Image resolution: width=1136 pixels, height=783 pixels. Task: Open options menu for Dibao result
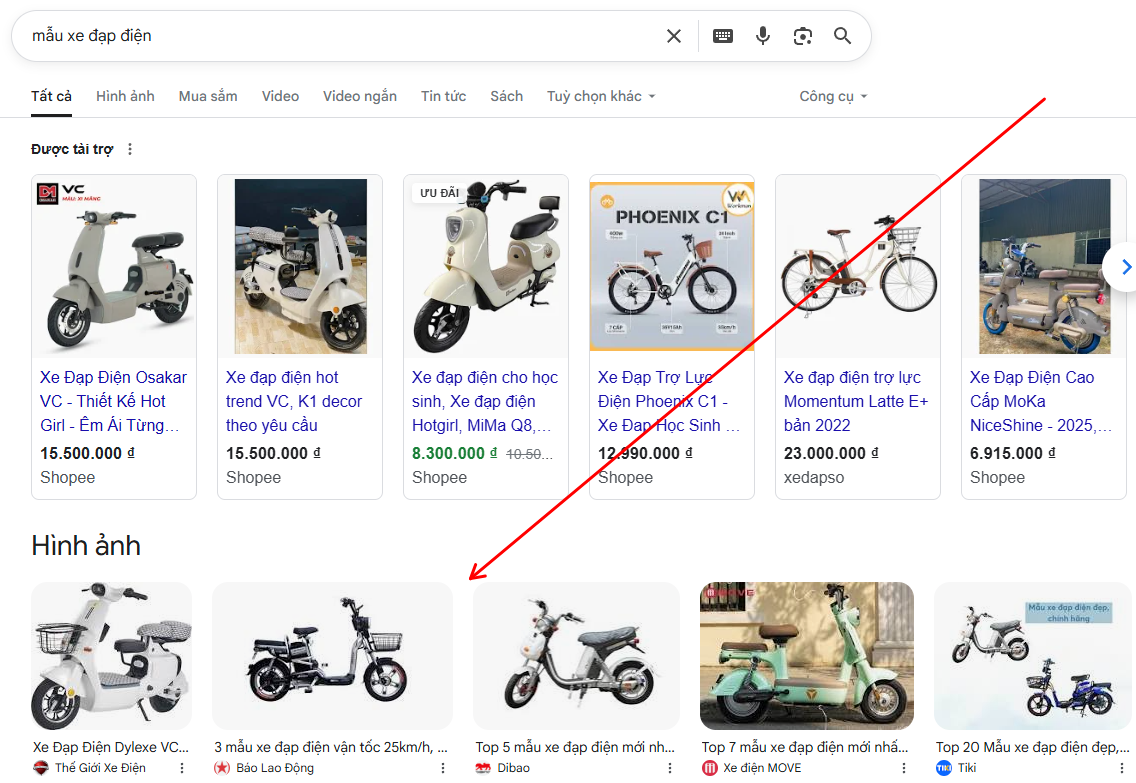point(669,768)
